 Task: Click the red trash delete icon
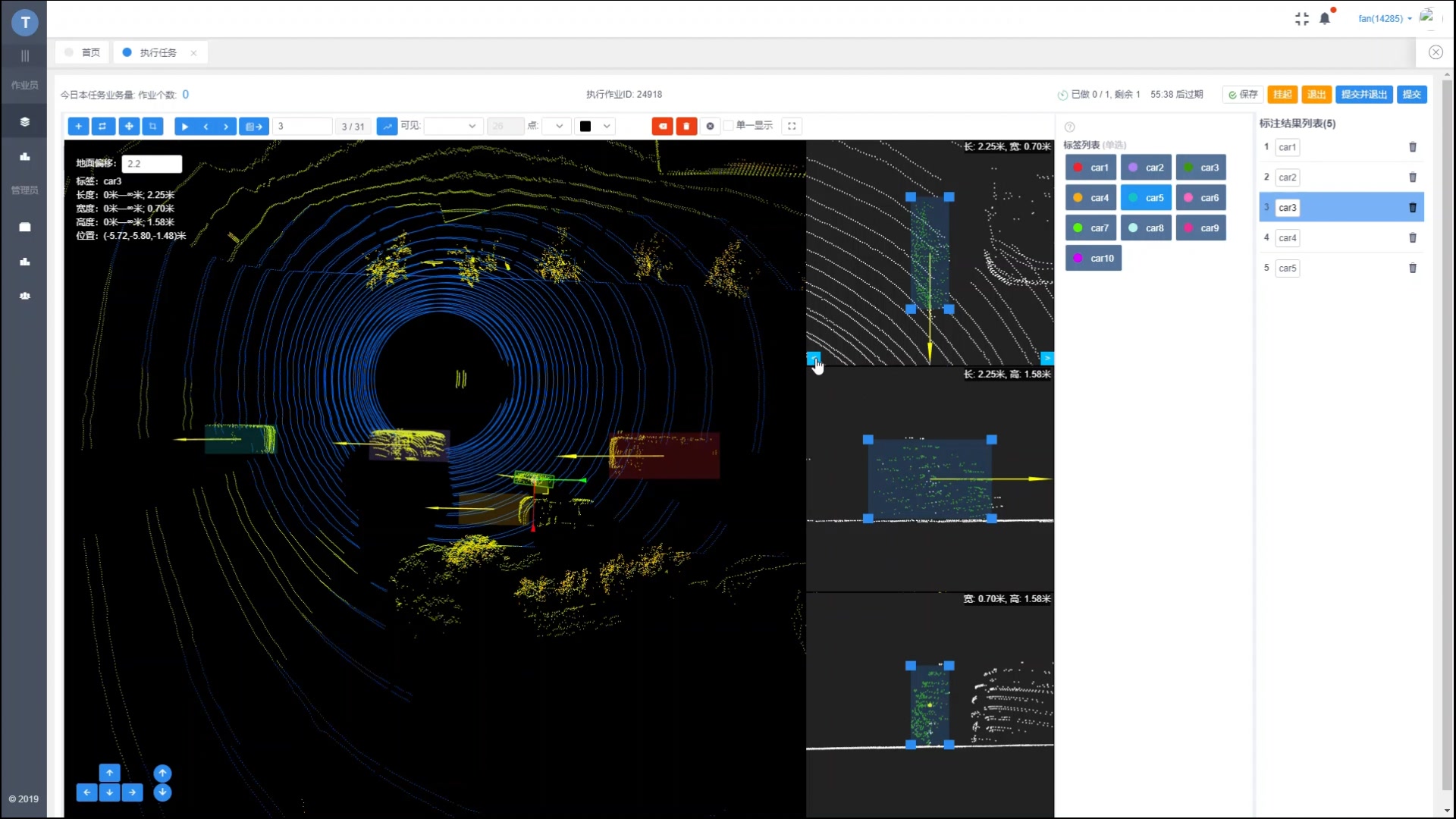(686, 126)
